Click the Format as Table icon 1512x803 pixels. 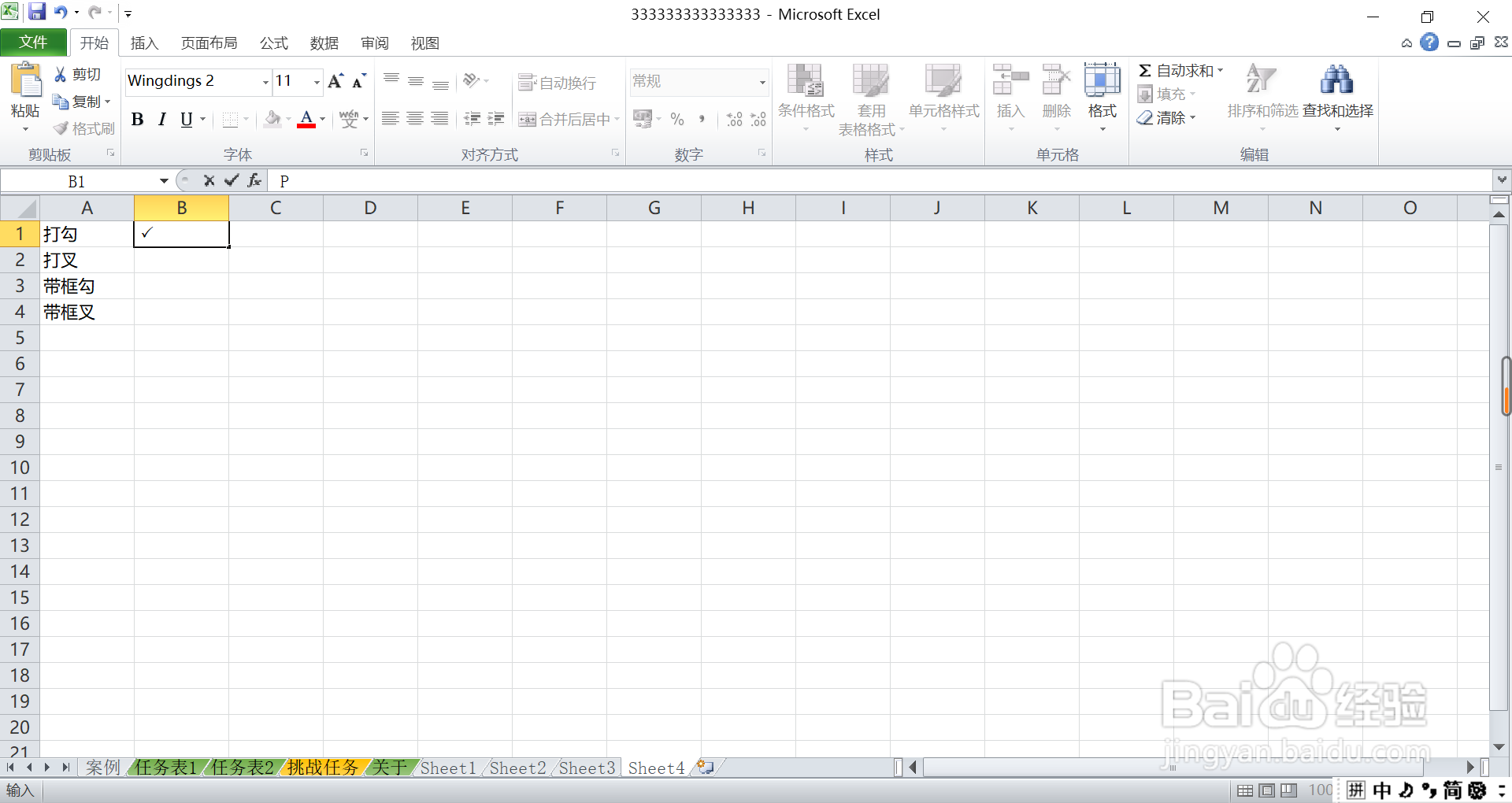point(870,80)
